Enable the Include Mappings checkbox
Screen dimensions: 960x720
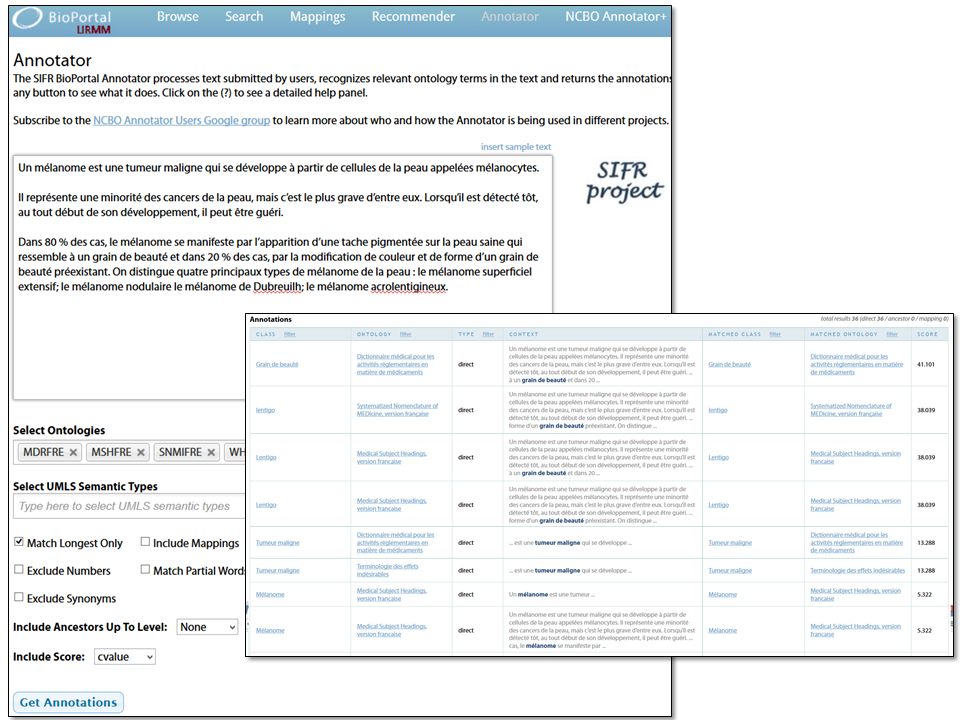point(145,542)
